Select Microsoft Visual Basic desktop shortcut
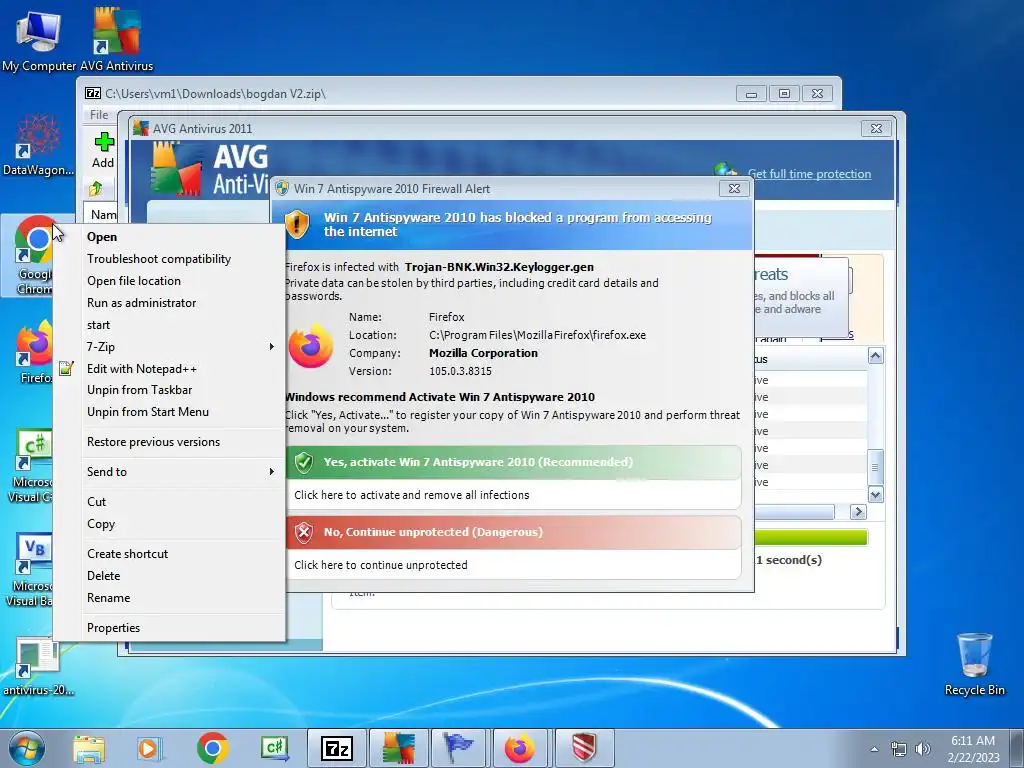 (30, 571)
